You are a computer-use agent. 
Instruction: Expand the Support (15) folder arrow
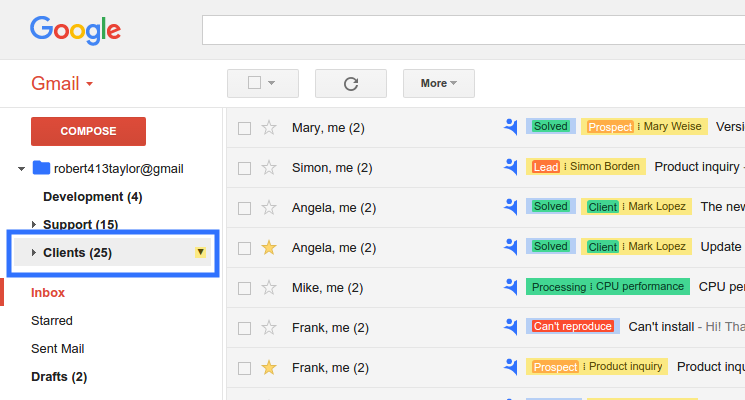[34, 224]
